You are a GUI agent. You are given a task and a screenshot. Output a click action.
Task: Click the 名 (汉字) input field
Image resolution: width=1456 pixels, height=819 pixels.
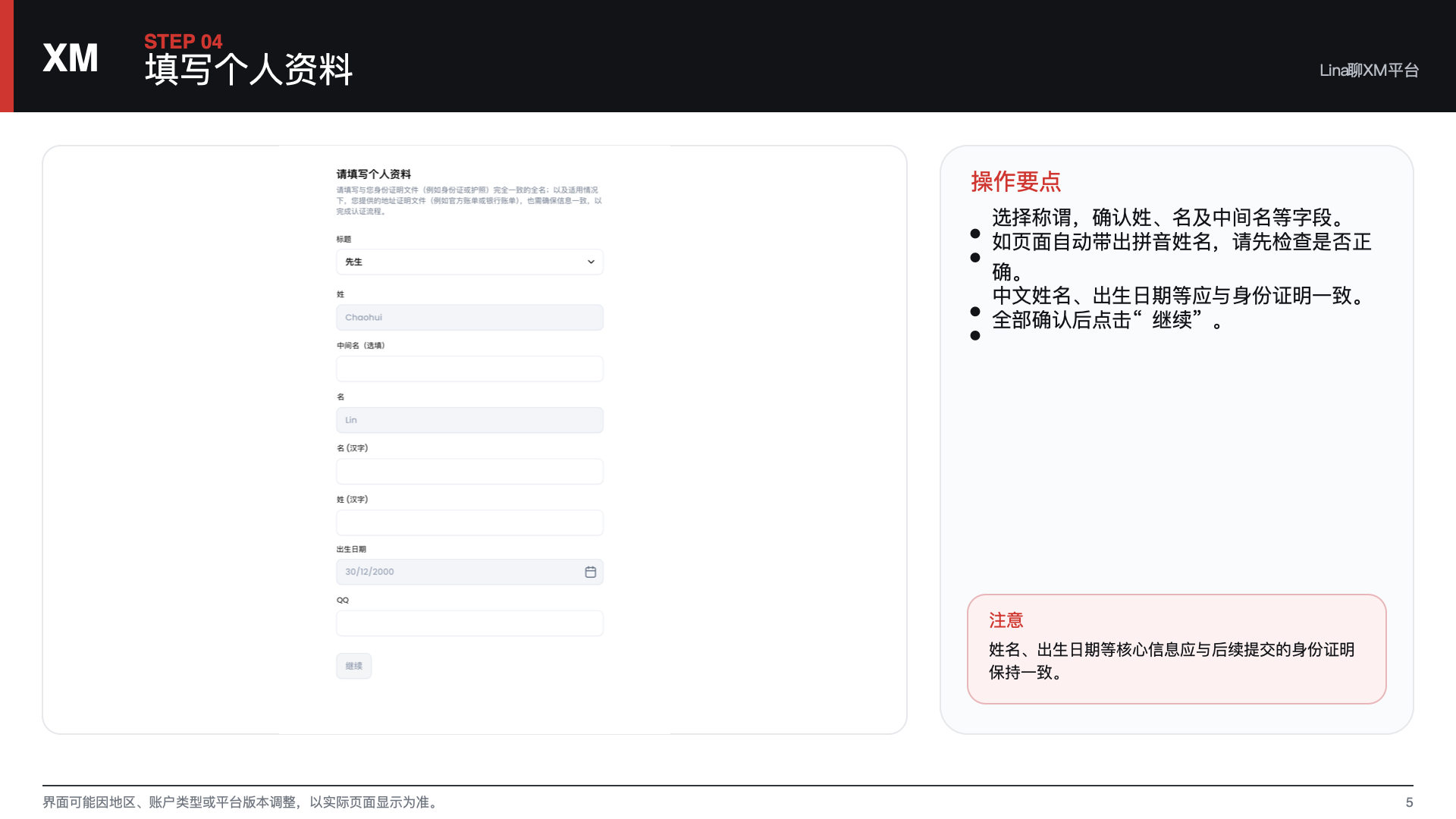(x=469, y=471)
